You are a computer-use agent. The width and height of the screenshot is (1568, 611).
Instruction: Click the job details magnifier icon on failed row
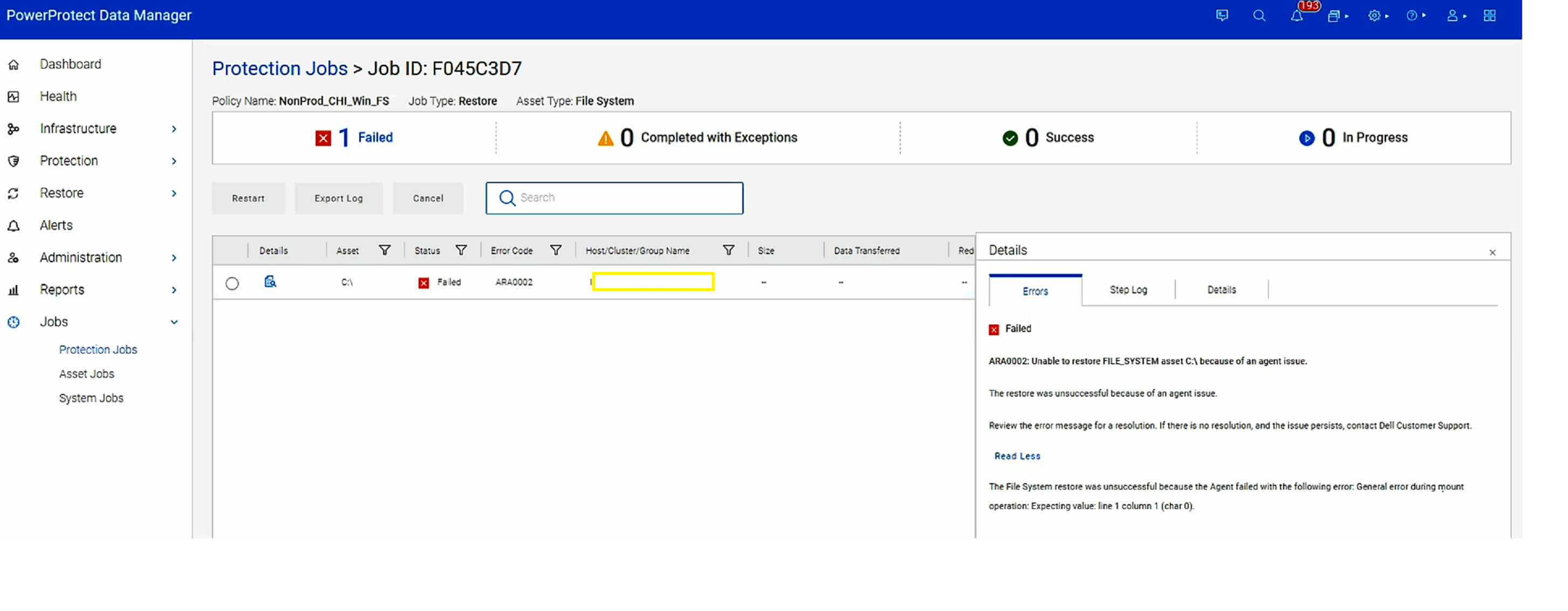[270, 282]
